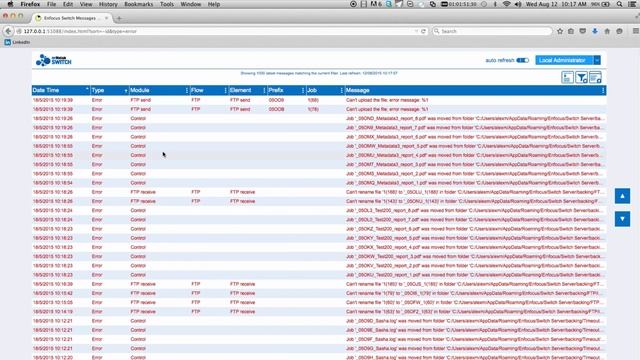Open the Element column options menu
This screenshot has height=360, width=640.
coord(264,90)
